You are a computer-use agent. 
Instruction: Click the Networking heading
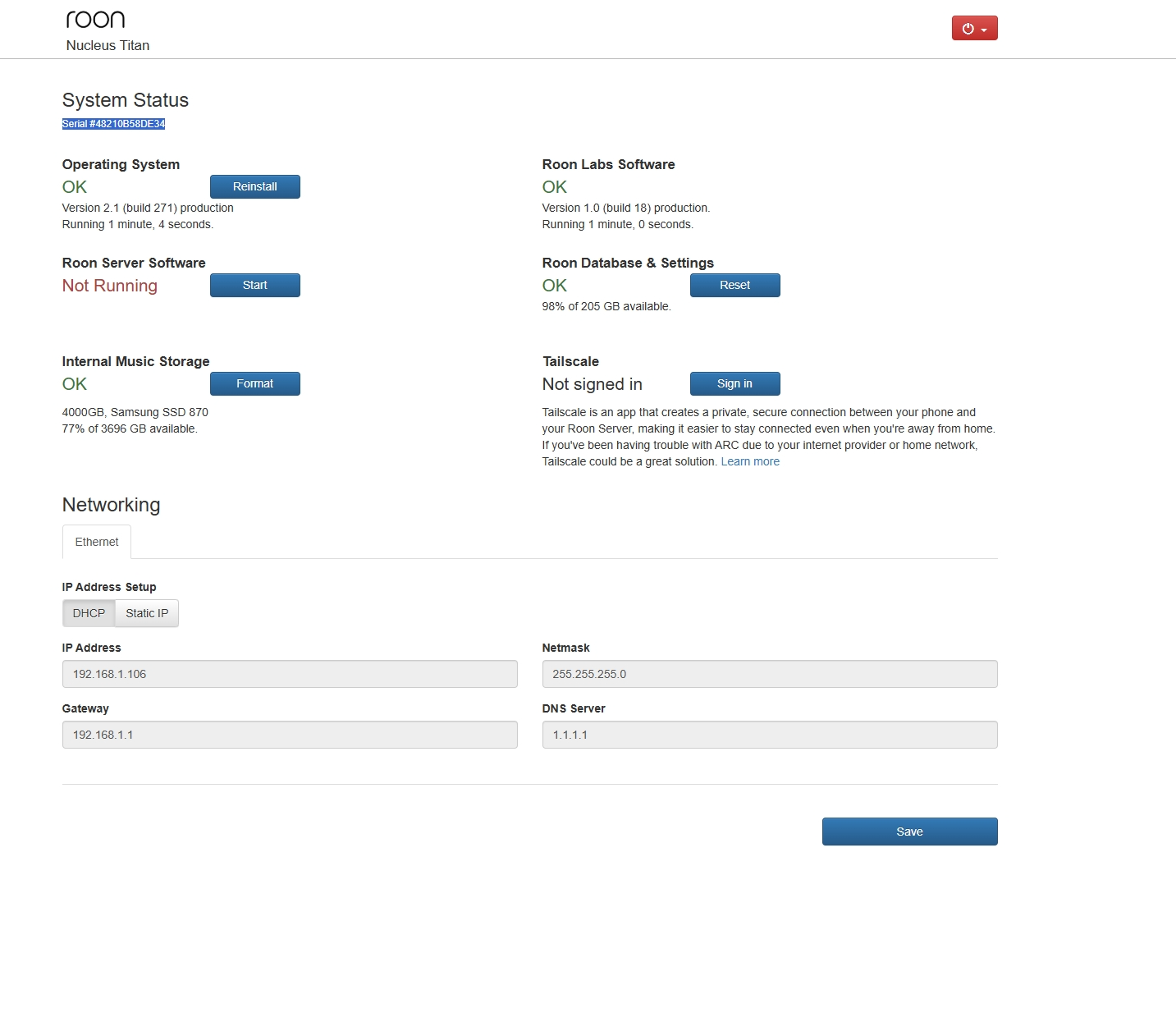tap(111, 505)
